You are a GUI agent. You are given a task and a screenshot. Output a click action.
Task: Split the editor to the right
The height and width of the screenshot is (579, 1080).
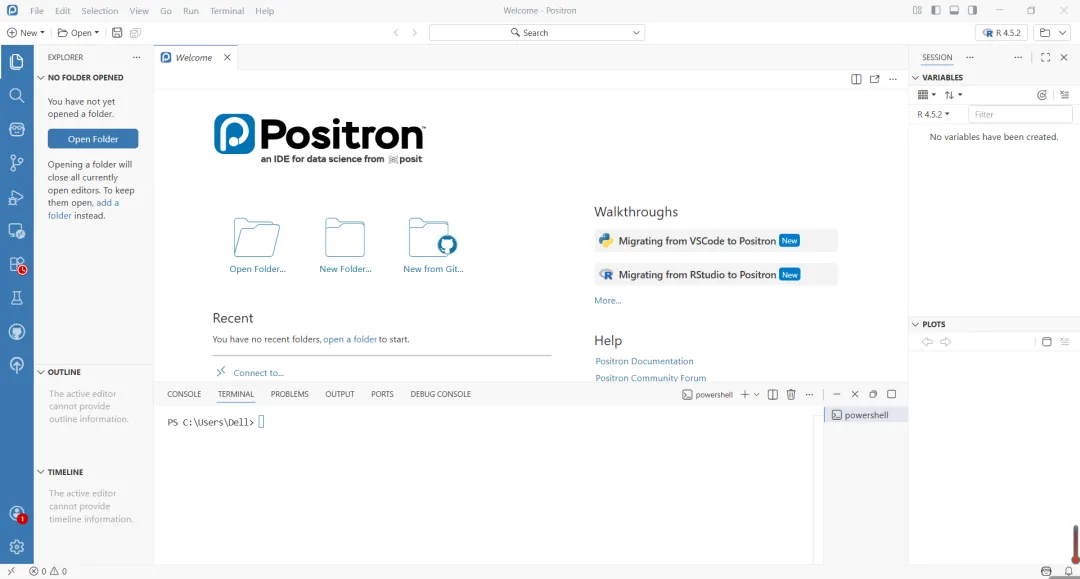pyautogui.click(x=856, y=79)
